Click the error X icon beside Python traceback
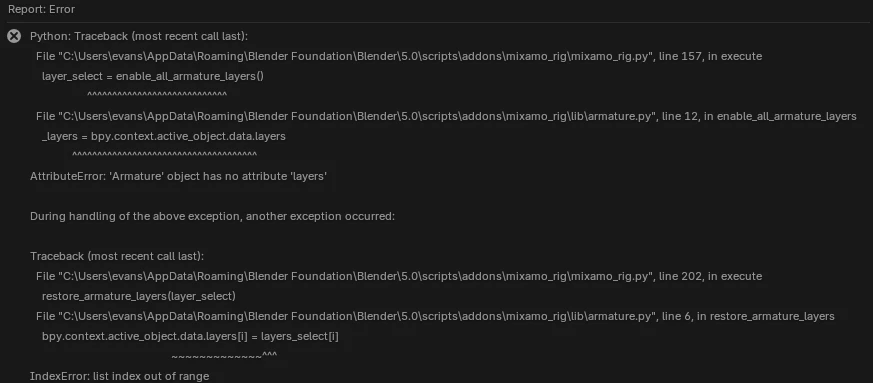The height and width of the screenshot is (383, 873). [x=14, y=36]
